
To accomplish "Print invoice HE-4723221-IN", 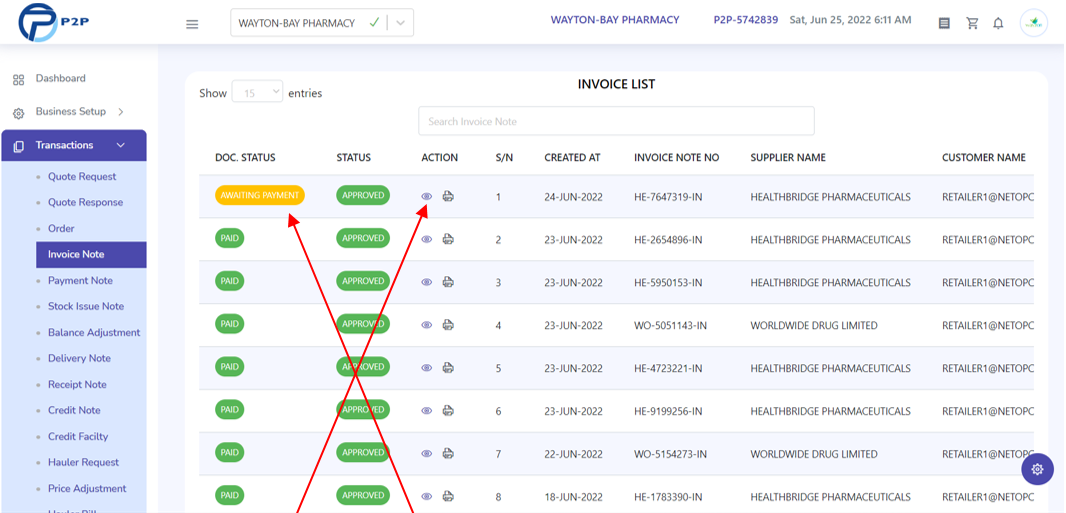I will [x=448, y=368].
